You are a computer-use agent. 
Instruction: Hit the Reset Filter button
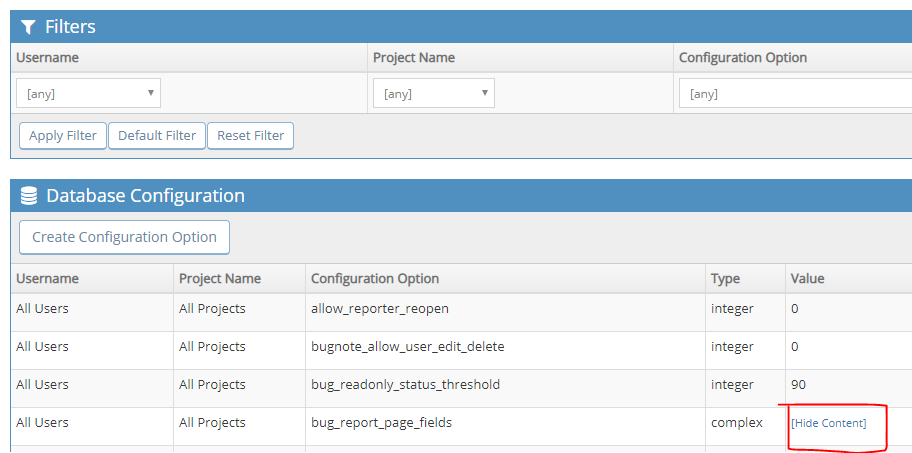pos(250,136)
